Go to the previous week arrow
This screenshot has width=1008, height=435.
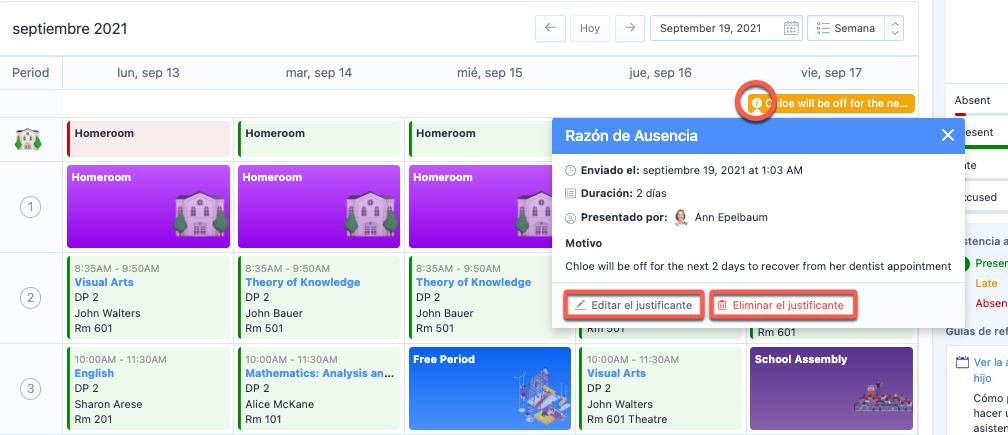(x=549, y=29)
